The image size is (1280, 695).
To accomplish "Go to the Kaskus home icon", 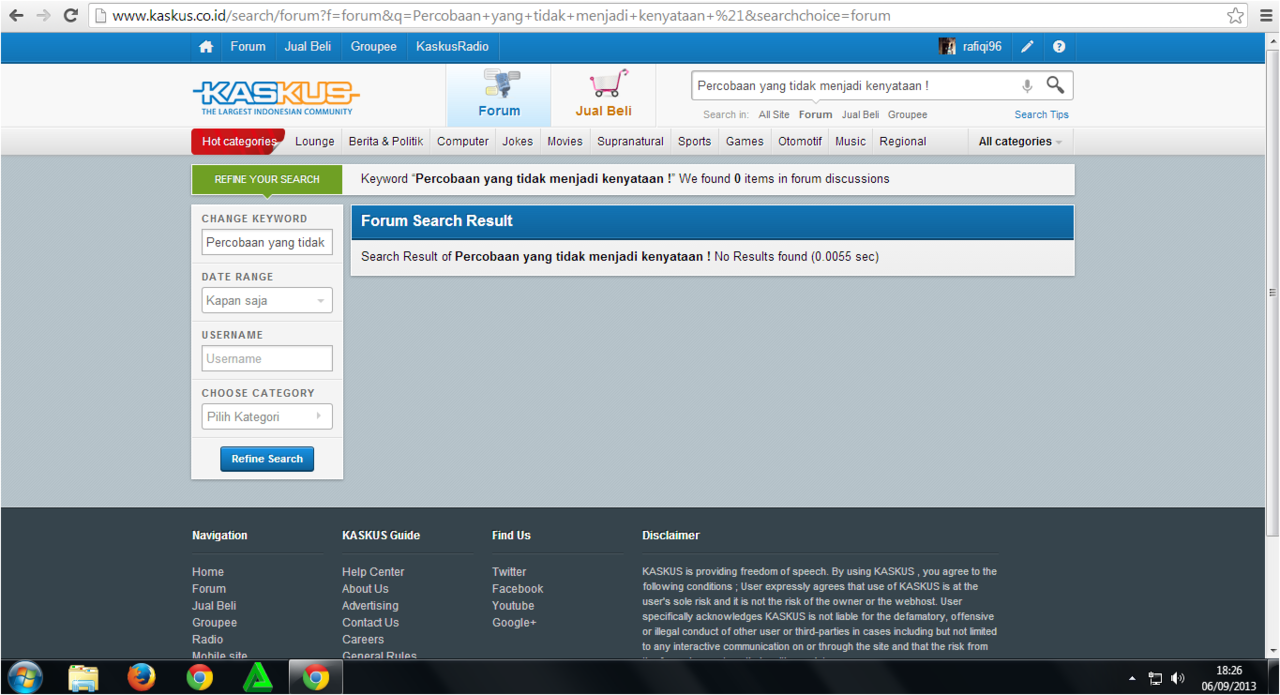I will (206, 47).
